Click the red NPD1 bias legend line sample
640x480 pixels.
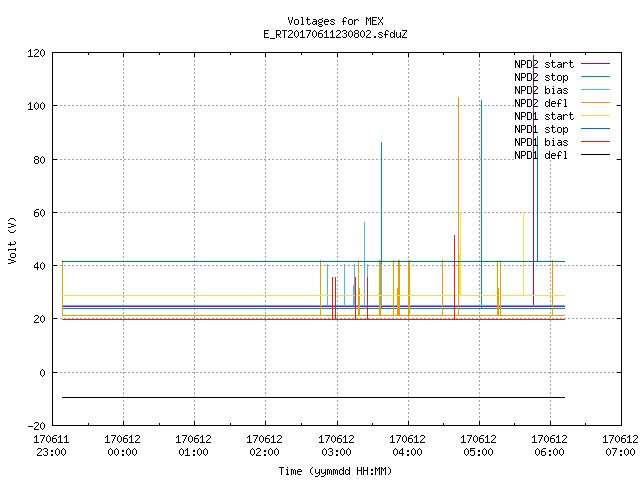pyautogui.click(x=595, y=142)
